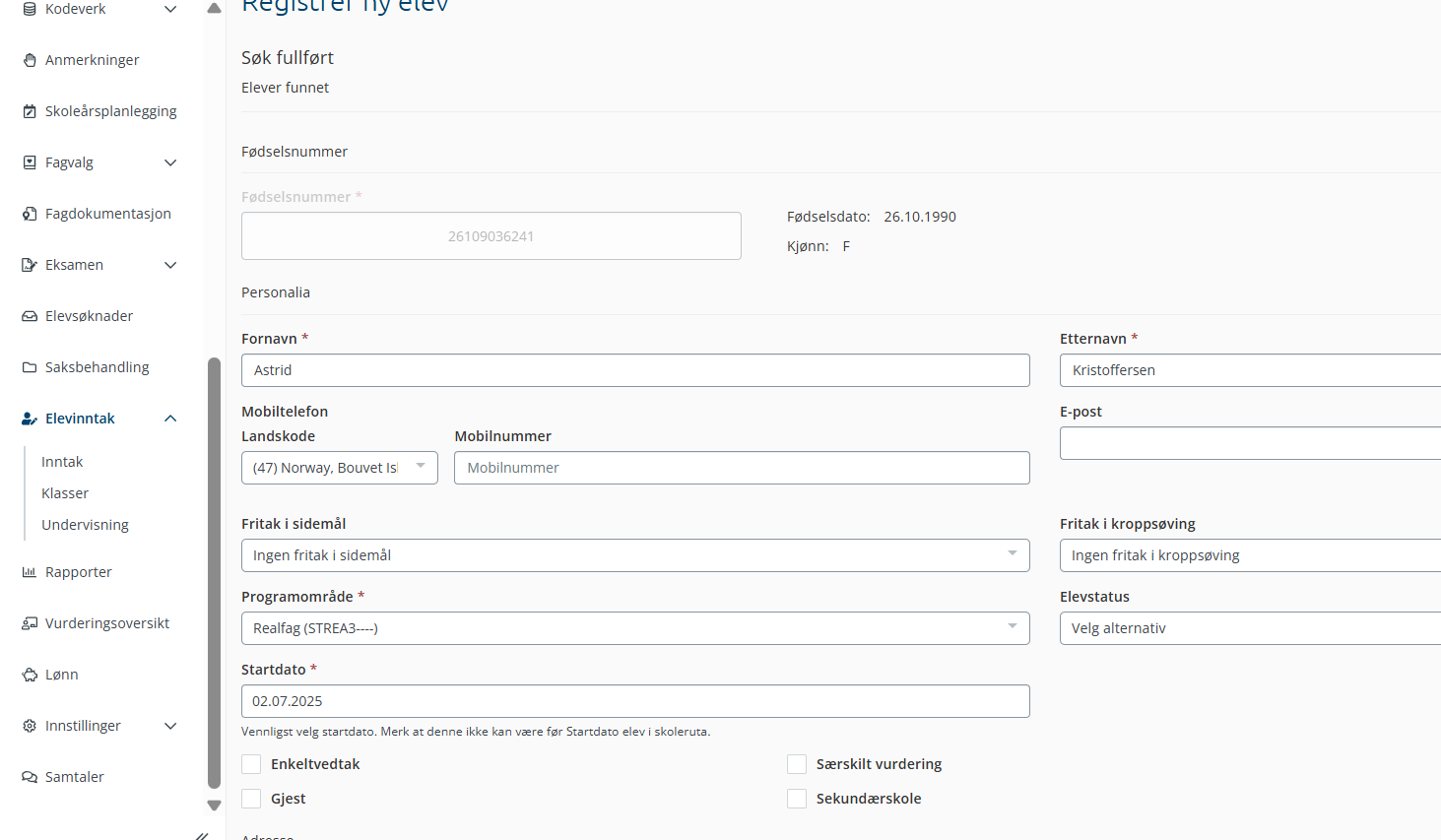This screenshot has height=840, width=1441.
Task: Open the Elevstatus Velg alternativ dropdown
Action: point(1250,628)
